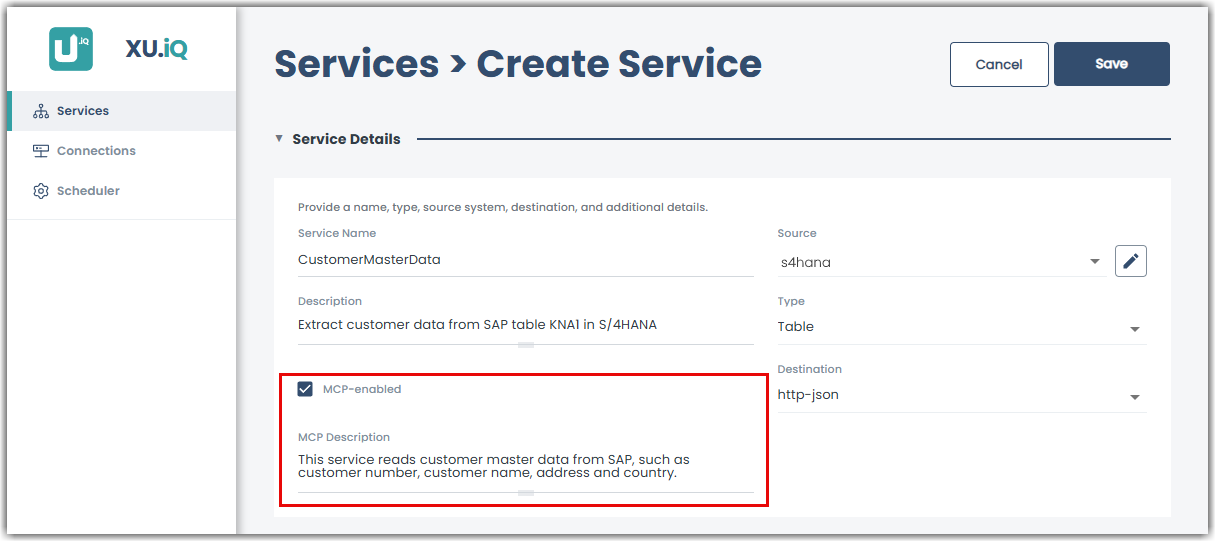1216x542 pixels.
Task: Click the XU.iQ logo icon
Action: [71, 49]
